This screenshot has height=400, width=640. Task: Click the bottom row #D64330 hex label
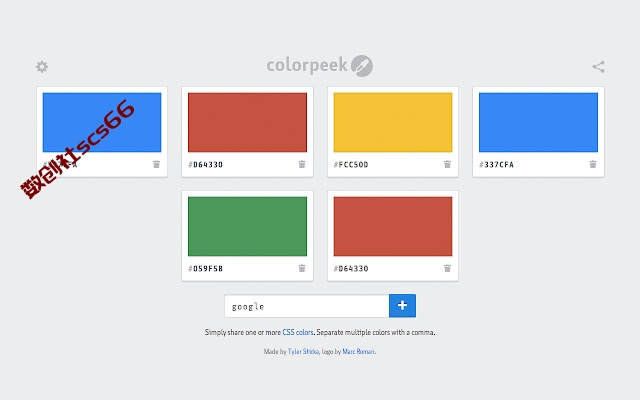(x=351, y=269)
